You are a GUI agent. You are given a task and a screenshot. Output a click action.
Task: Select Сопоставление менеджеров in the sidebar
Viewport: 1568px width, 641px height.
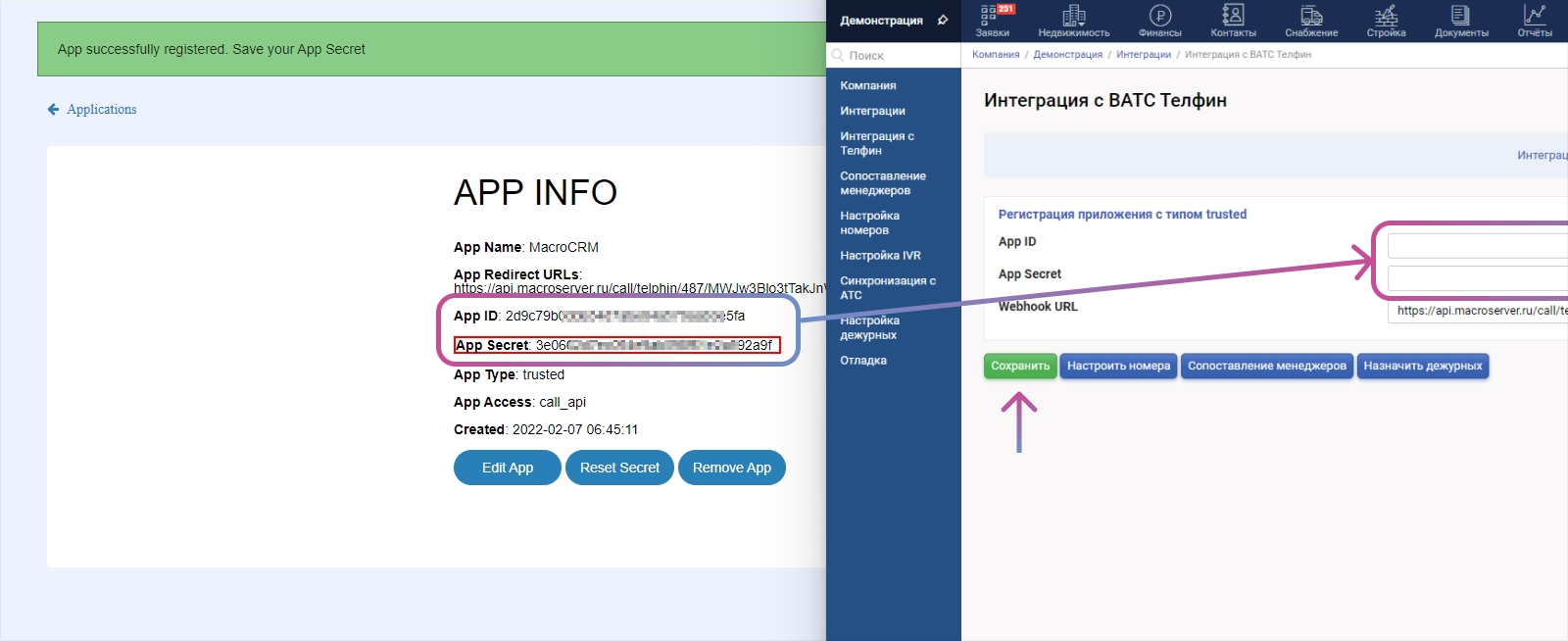coord(882,183)
